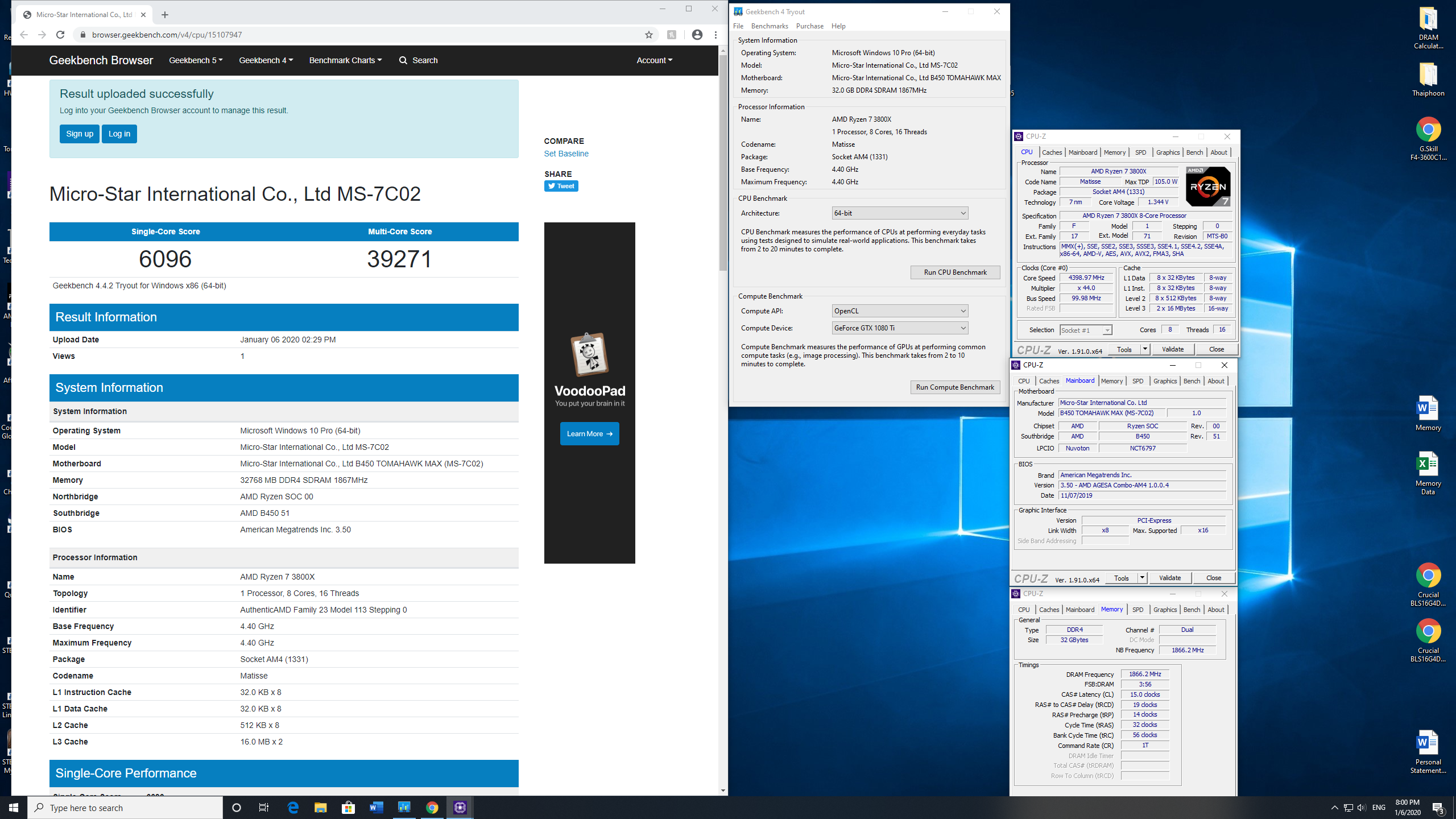Open Thaiphoon folder on desktop
Viewport: 1456px width, 819px height.
(1428, 80)
